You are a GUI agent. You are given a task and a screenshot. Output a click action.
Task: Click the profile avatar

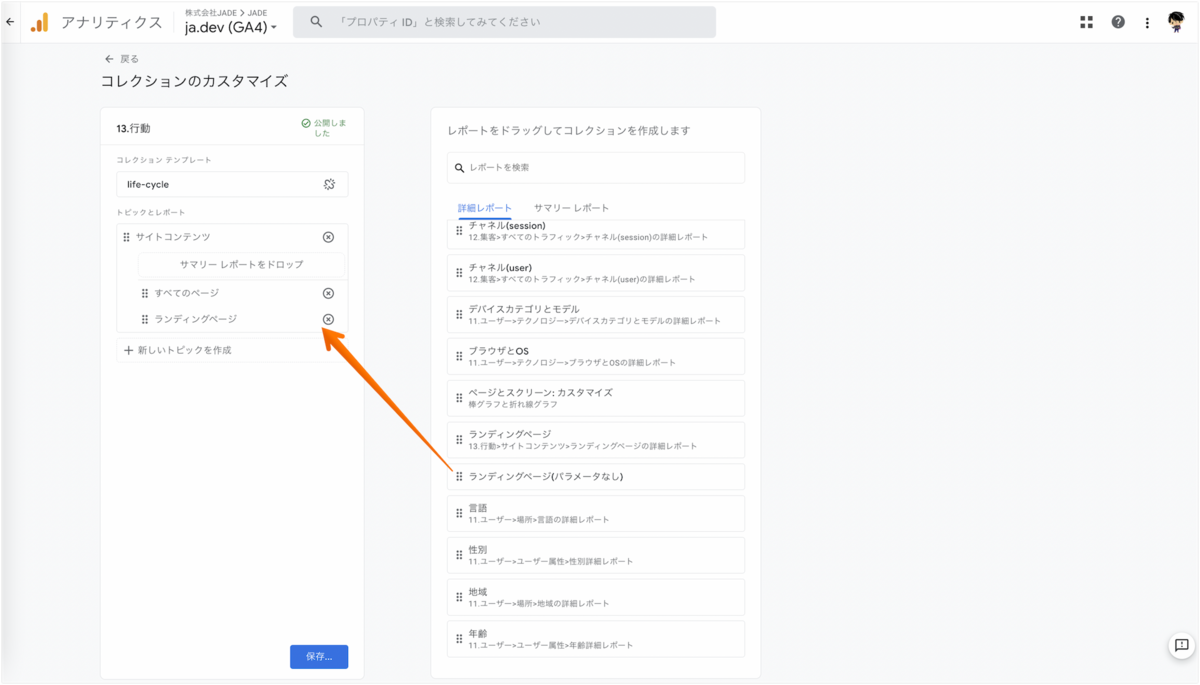point(1180,21)
